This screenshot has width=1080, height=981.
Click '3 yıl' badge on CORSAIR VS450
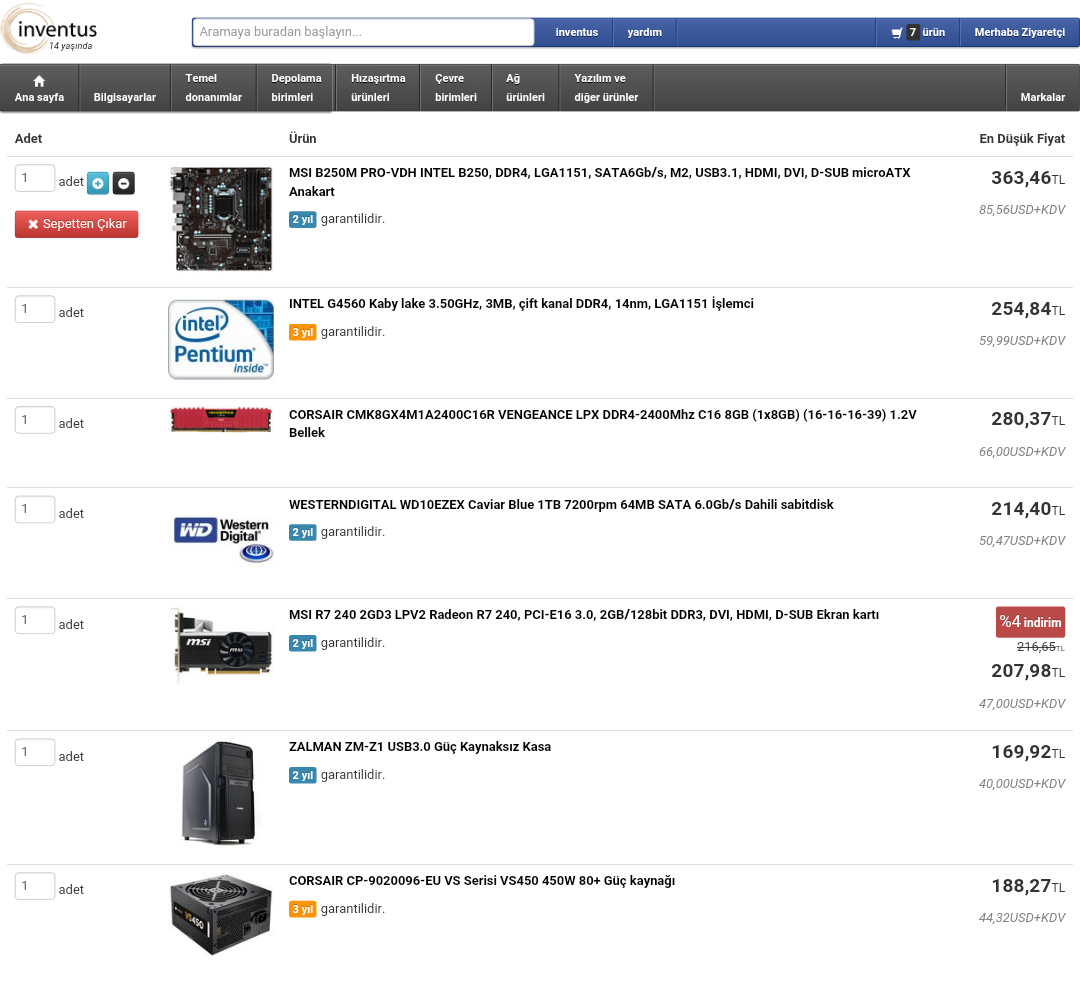click(302, 909)
